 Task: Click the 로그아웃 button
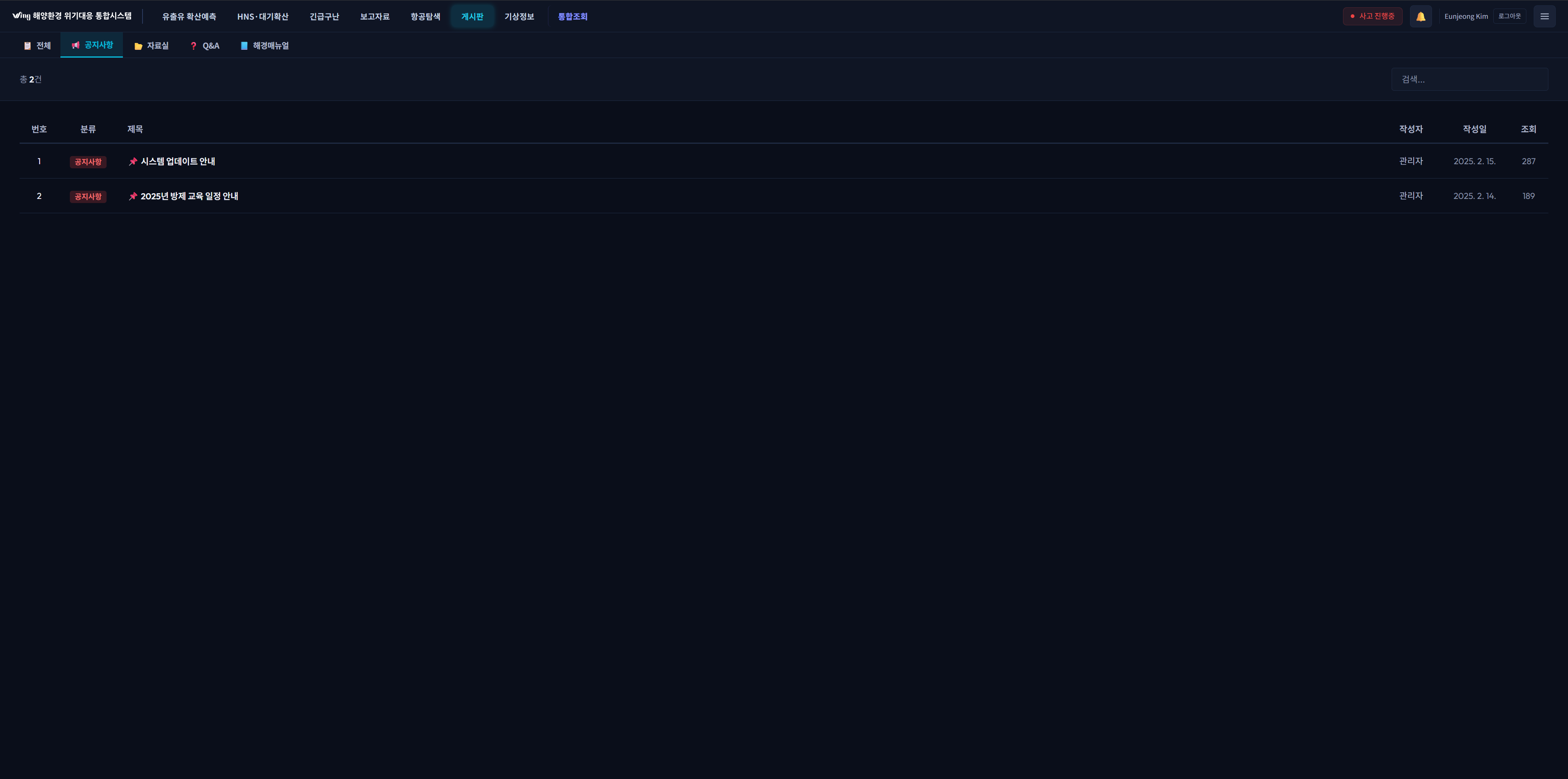pos(1509,16)
